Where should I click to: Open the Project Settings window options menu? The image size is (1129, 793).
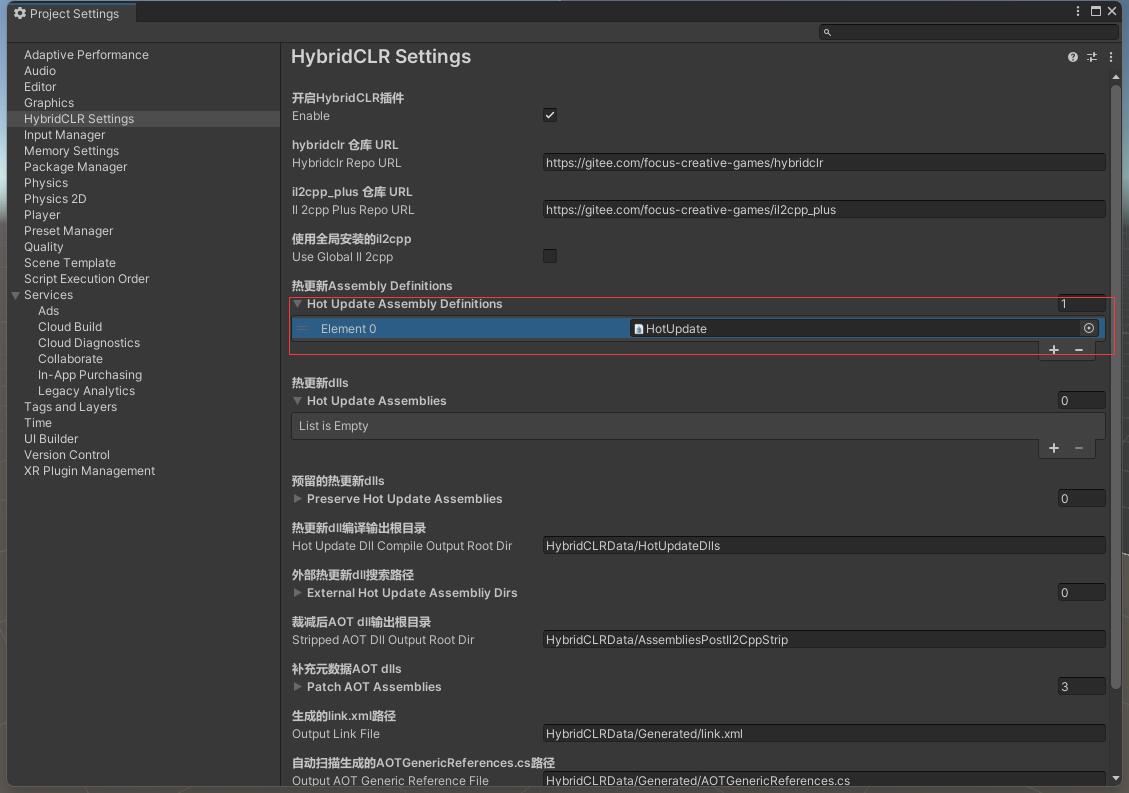(x=1078, y=11)
